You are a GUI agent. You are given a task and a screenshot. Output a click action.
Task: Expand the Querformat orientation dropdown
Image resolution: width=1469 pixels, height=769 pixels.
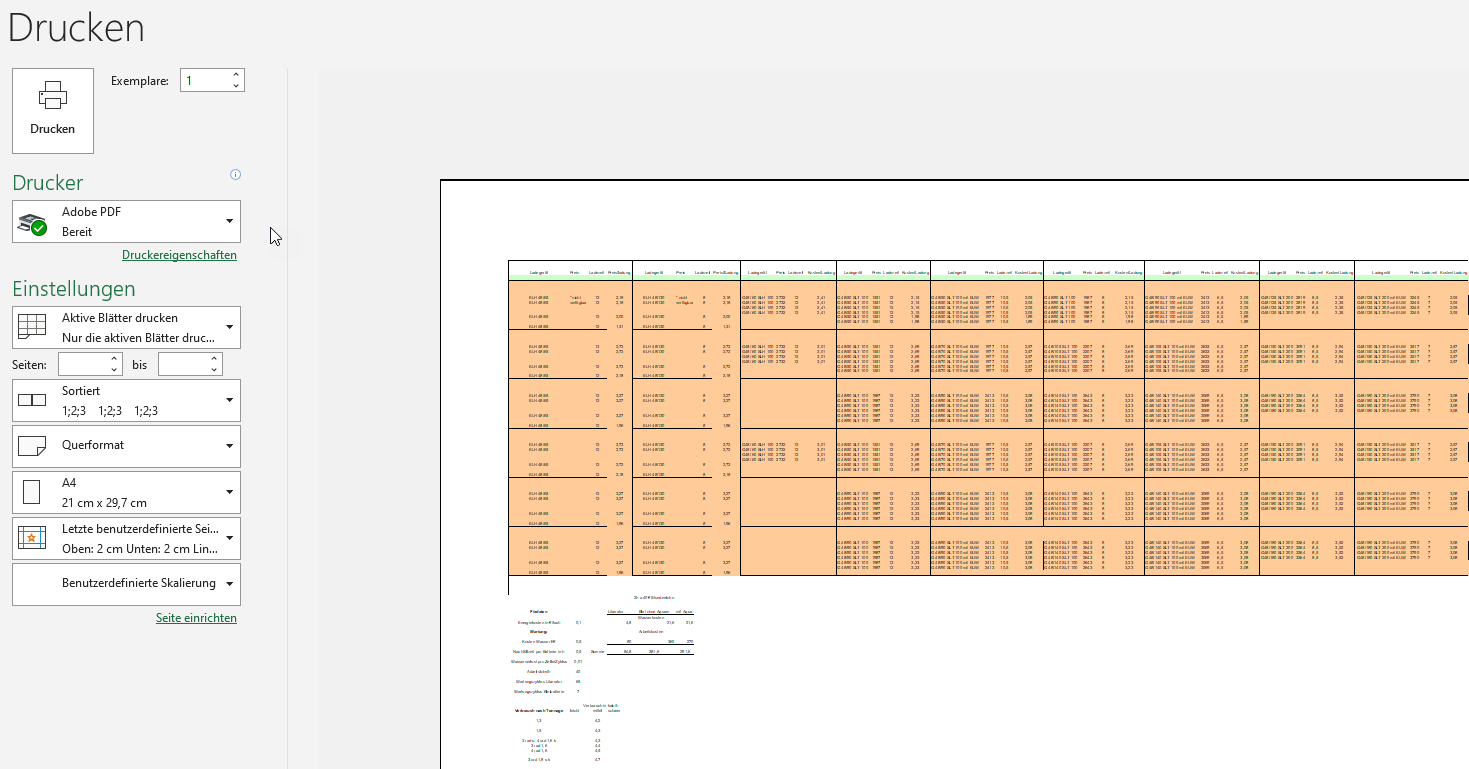pyautogui.click(x=229, y=446)
